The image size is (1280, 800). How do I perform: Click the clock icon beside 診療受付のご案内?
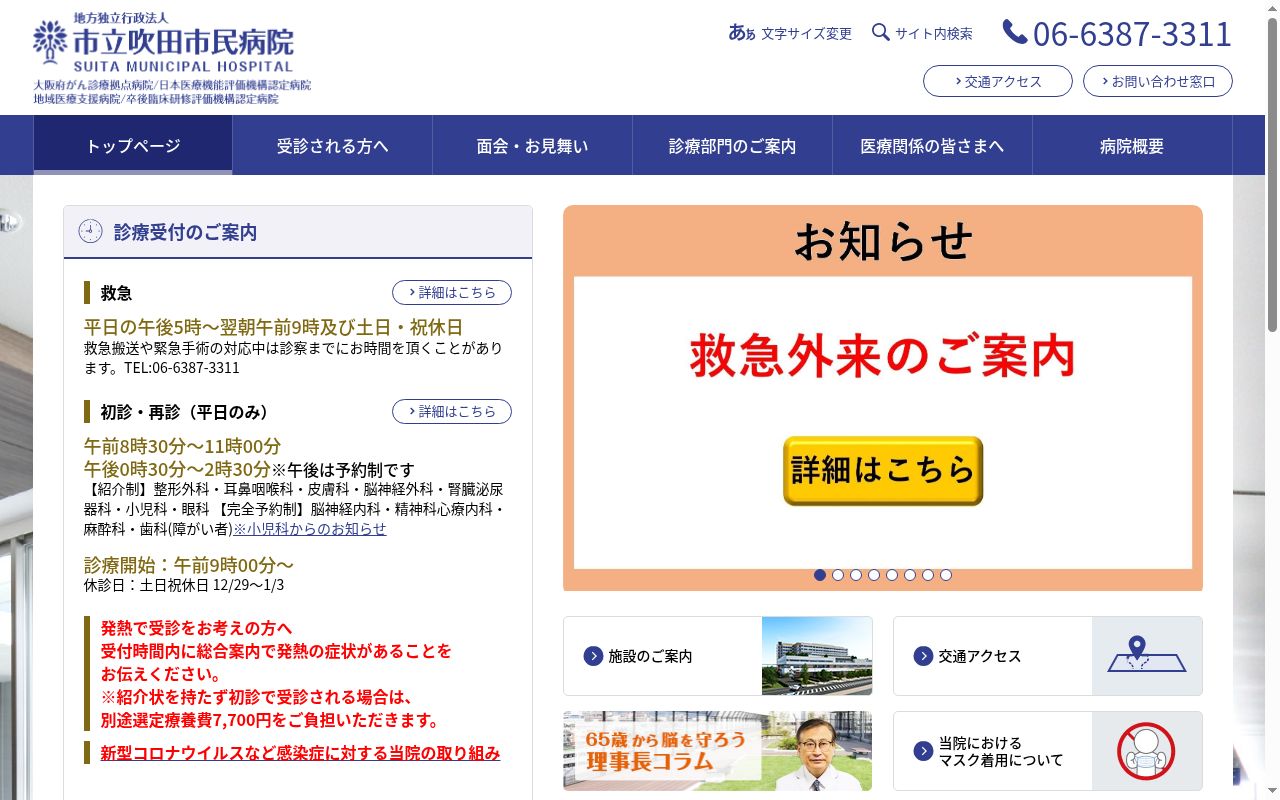pos(90,231)
